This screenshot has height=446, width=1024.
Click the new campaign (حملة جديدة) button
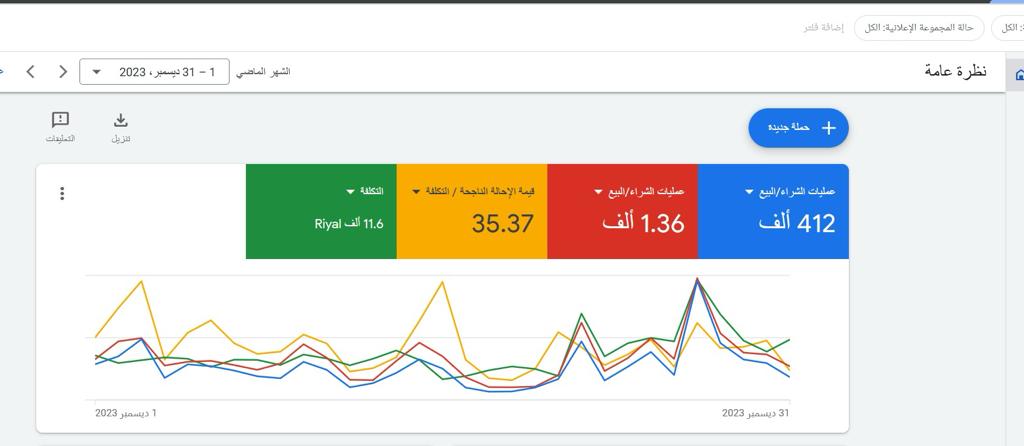click(x=798, y=128)
